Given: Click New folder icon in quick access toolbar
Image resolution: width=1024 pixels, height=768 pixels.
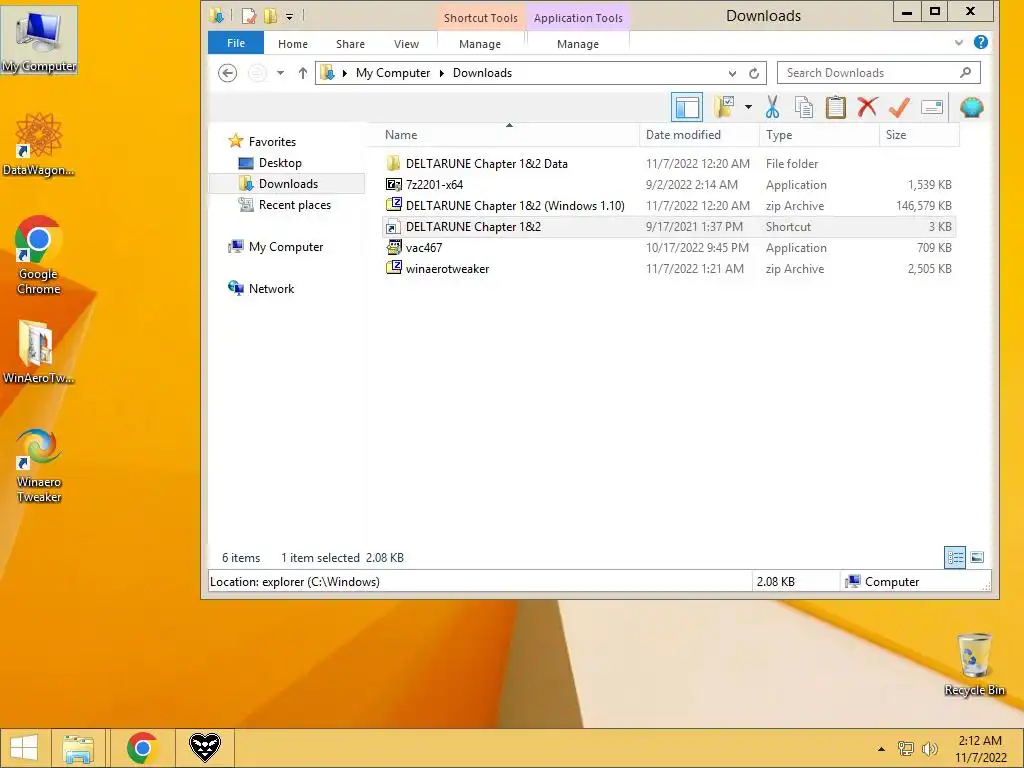Looking at the screenshot, I should (x=270, y=16).
